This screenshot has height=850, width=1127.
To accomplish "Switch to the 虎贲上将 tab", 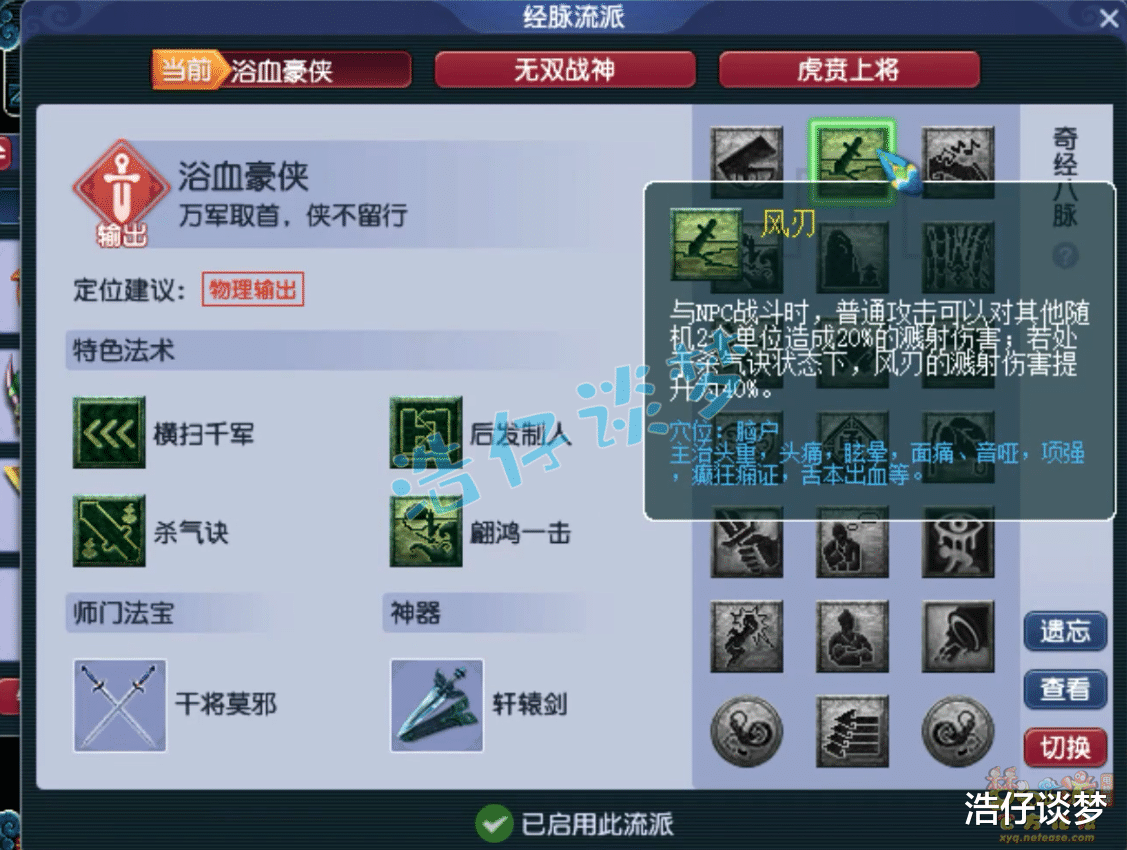I will [x=849, y=70].
